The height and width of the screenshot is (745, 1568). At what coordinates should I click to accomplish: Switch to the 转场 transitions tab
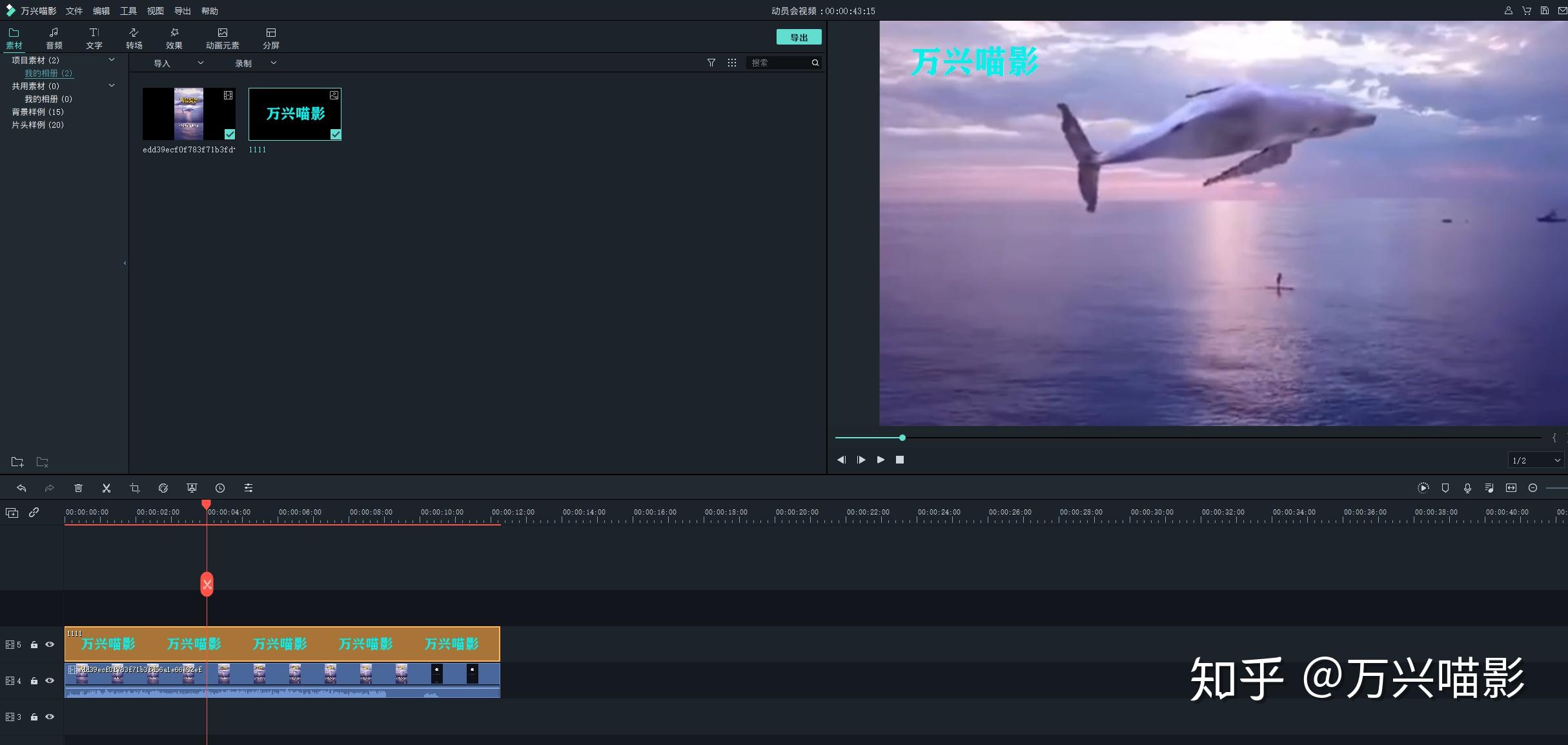[134, 38]
